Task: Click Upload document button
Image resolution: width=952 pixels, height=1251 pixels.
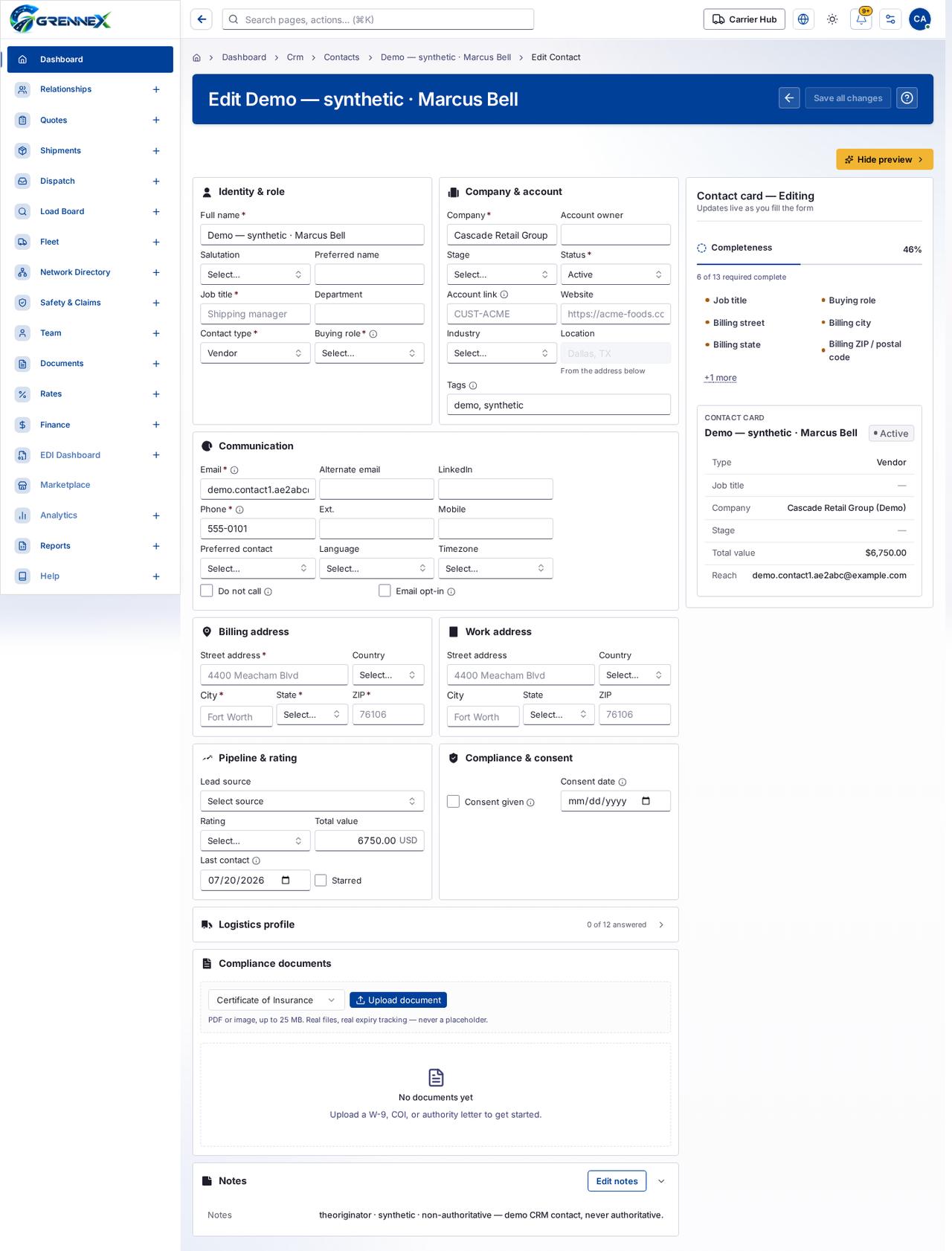Action: (398, 1000)
